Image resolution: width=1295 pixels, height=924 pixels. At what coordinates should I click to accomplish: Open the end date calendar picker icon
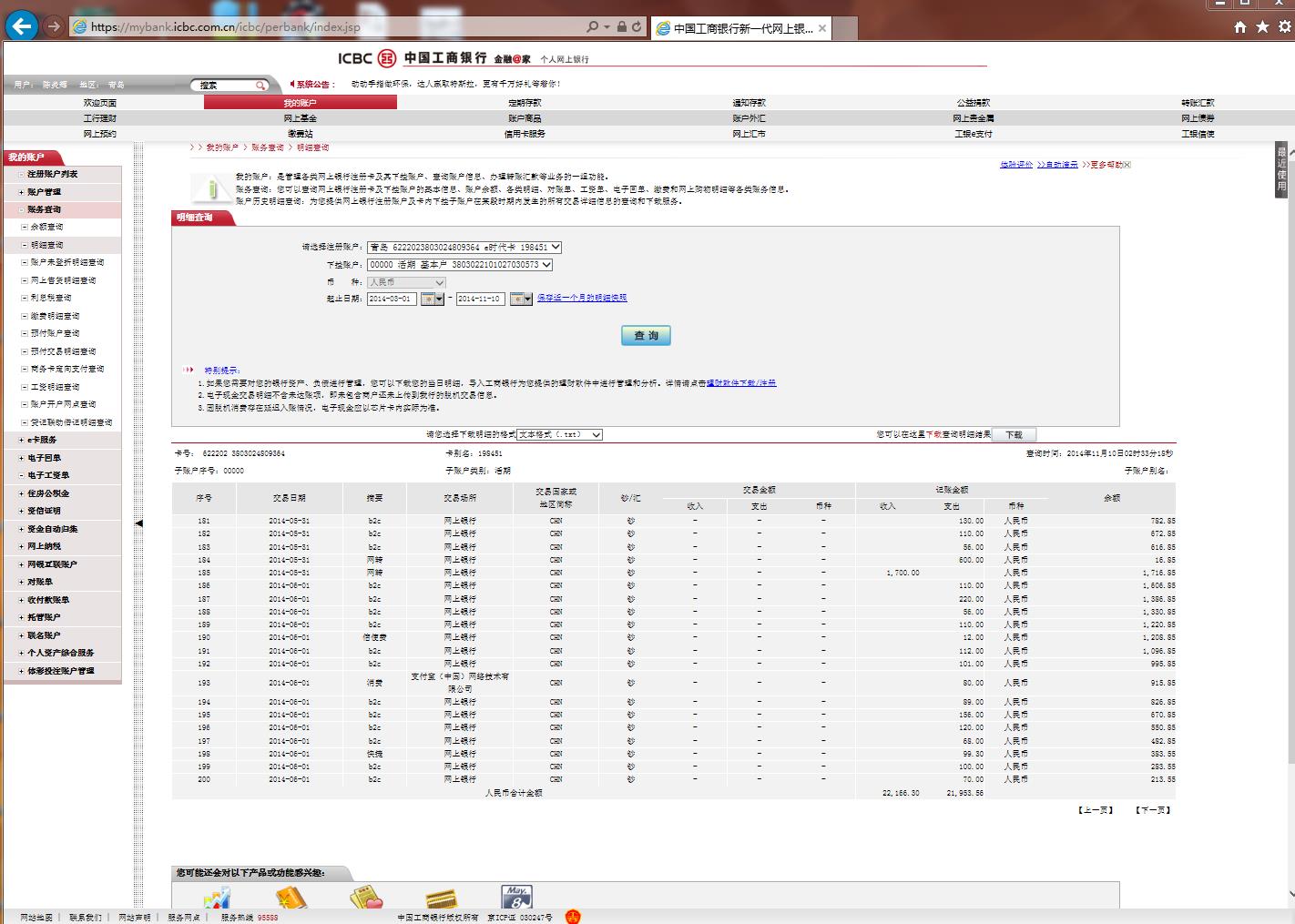click(520, 299)
